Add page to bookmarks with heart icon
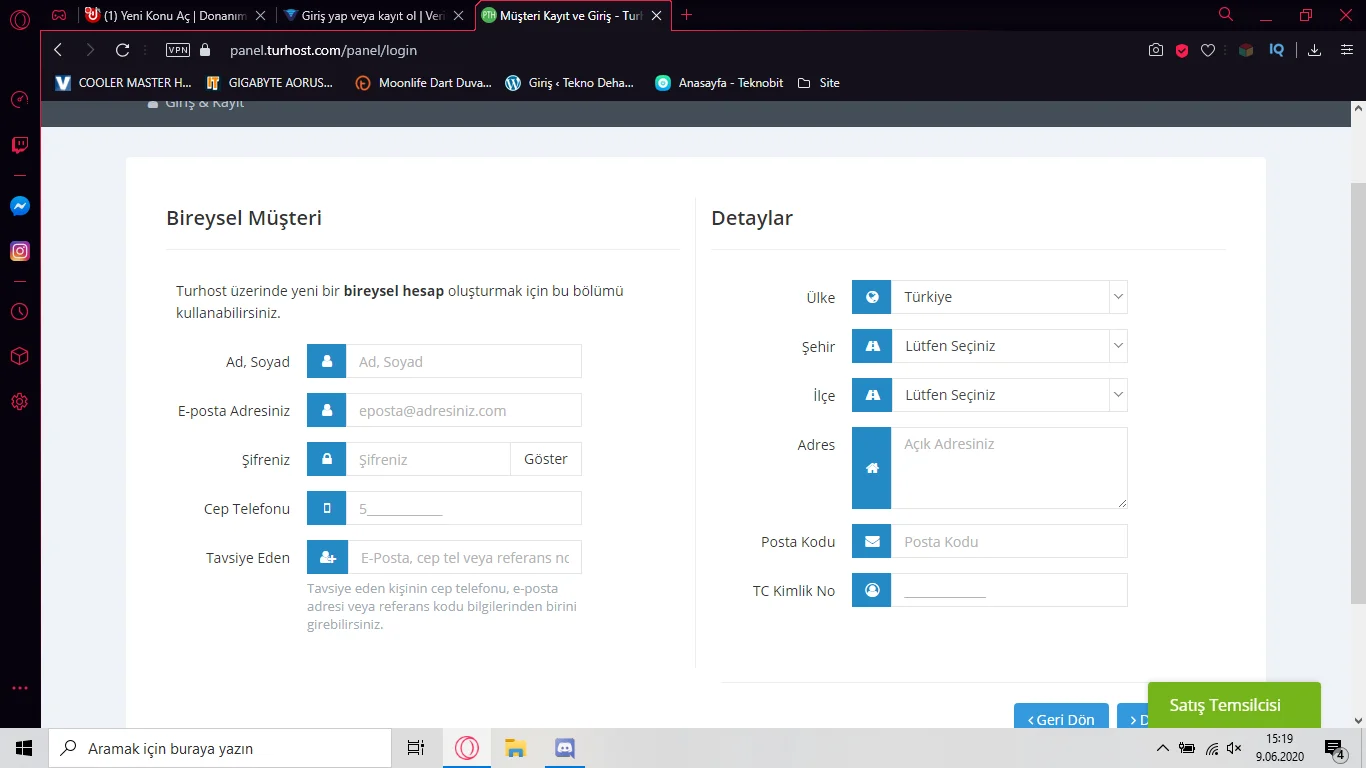The height and width of the screenshot is (768, 1366). [x=1208, y=50]
